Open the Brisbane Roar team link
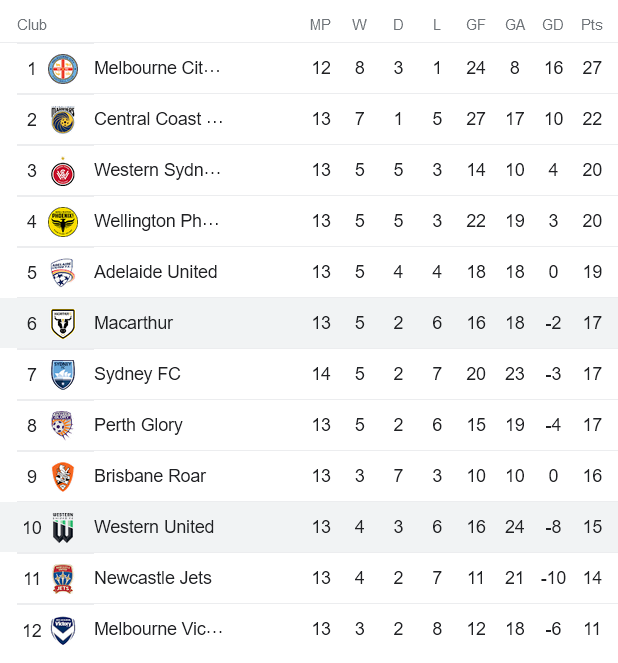 click(150, 476)
